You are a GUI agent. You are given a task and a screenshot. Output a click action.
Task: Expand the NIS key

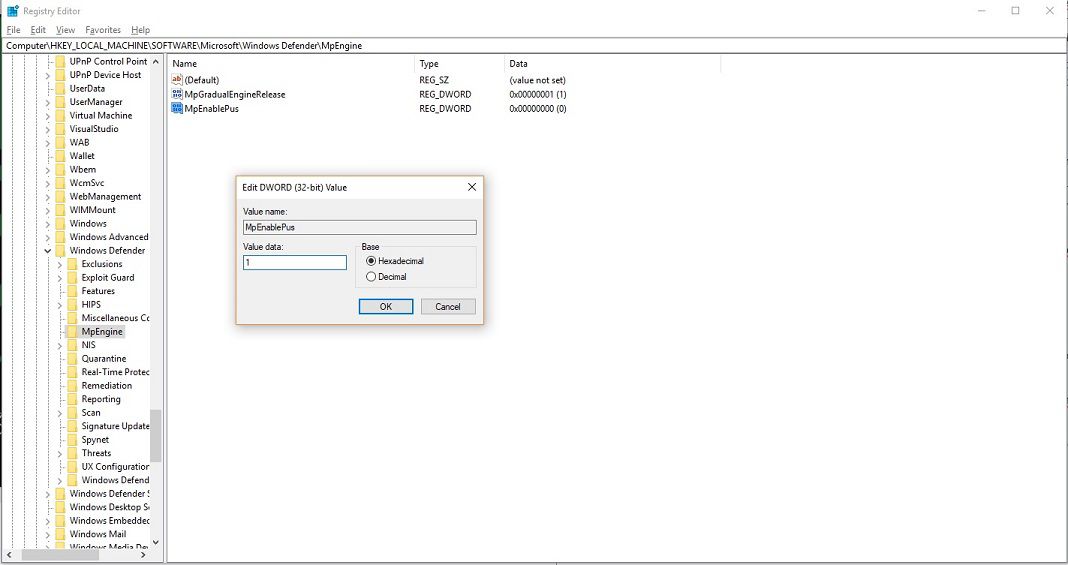(x=60, y=345)
